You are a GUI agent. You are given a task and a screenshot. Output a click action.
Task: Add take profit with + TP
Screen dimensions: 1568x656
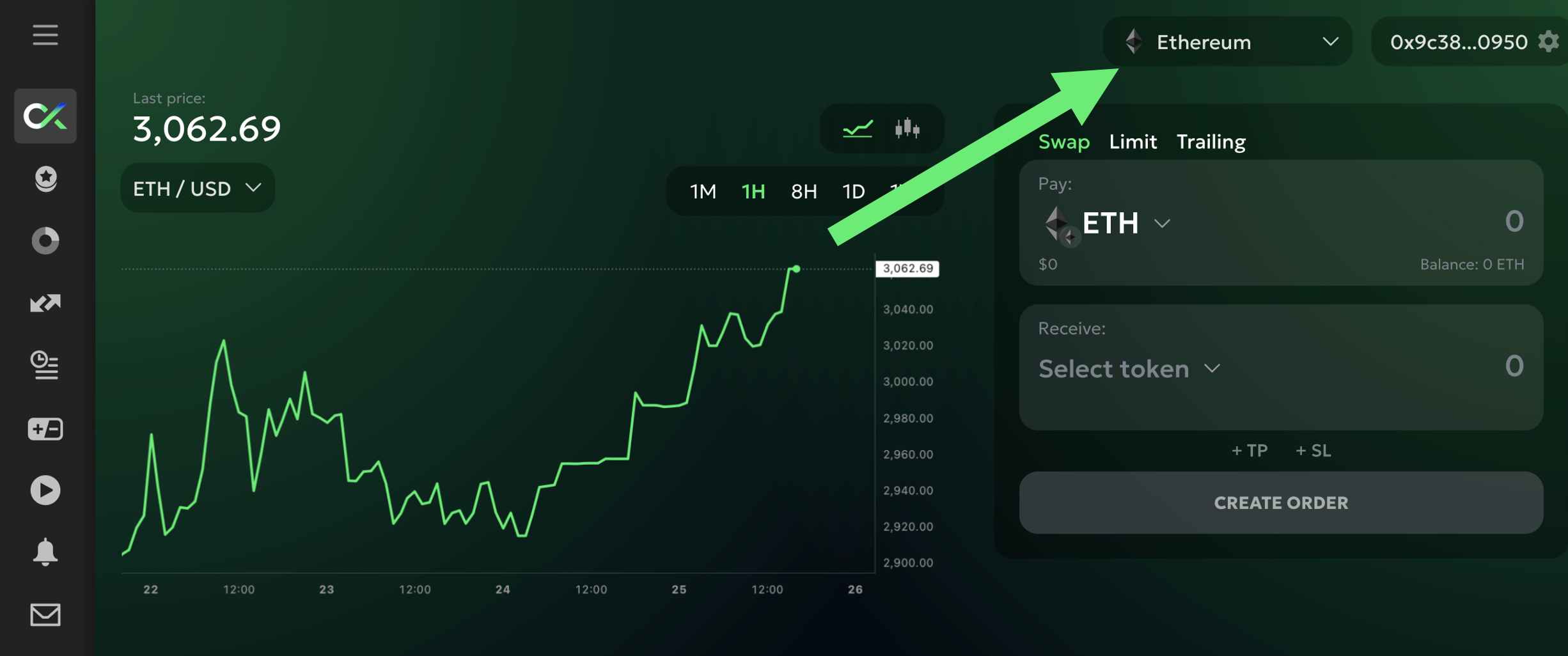(1249, 451)
